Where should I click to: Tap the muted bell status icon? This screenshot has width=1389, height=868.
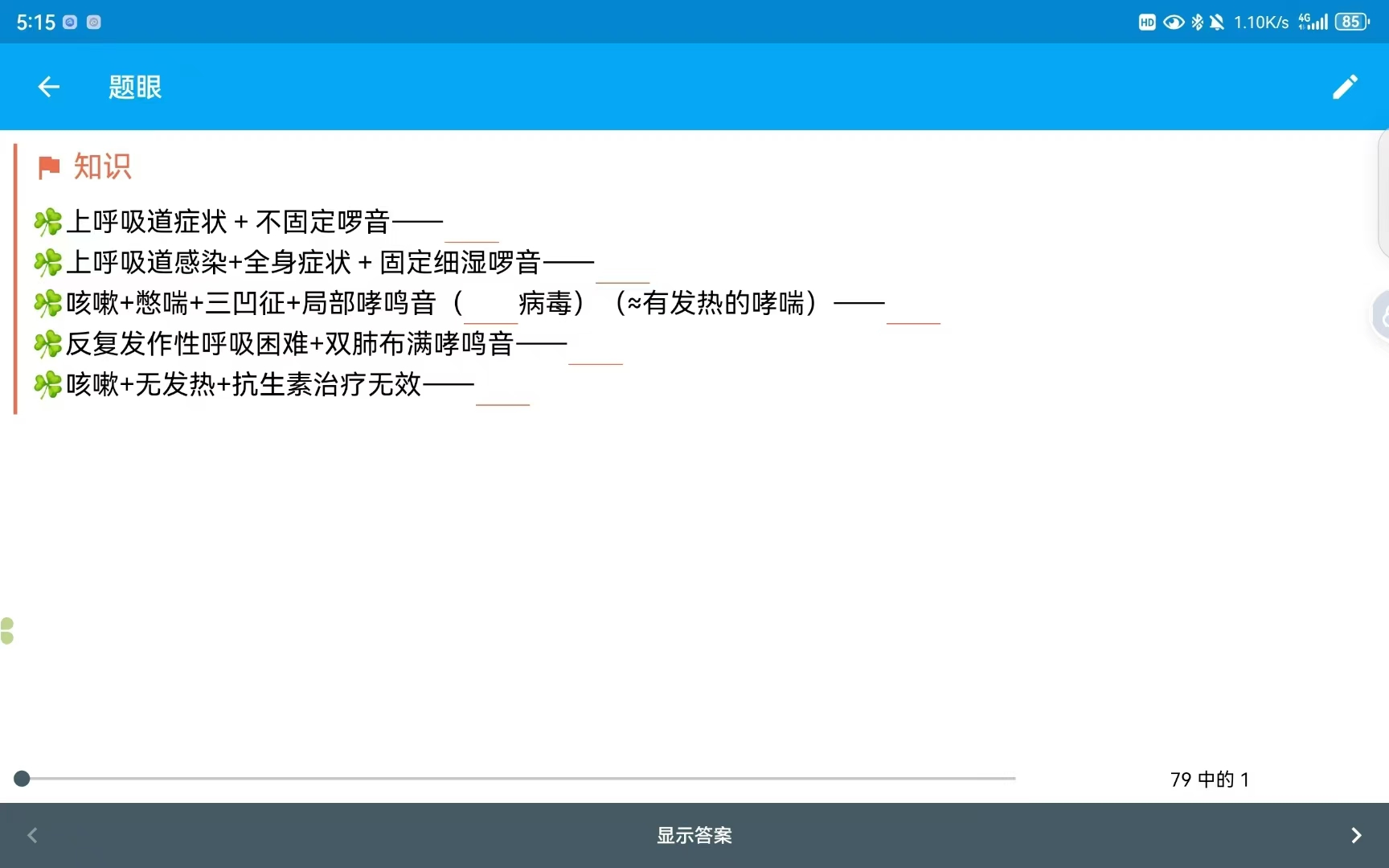[x=1217, y=23]
